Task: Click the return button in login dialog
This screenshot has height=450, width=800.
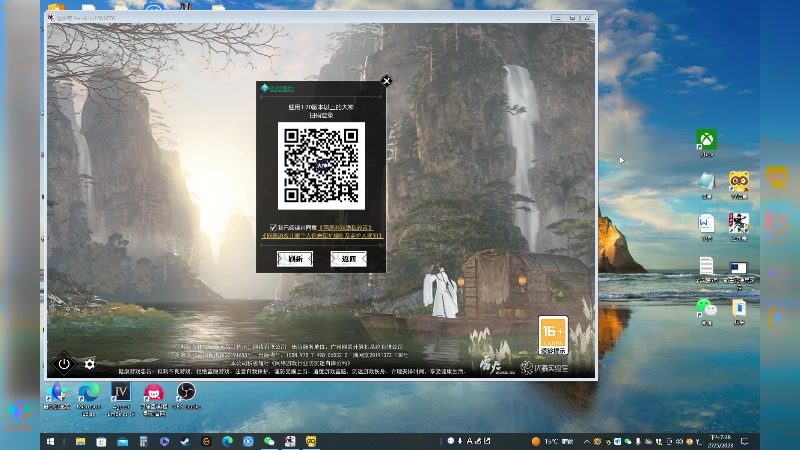Action: pos(348,259)
